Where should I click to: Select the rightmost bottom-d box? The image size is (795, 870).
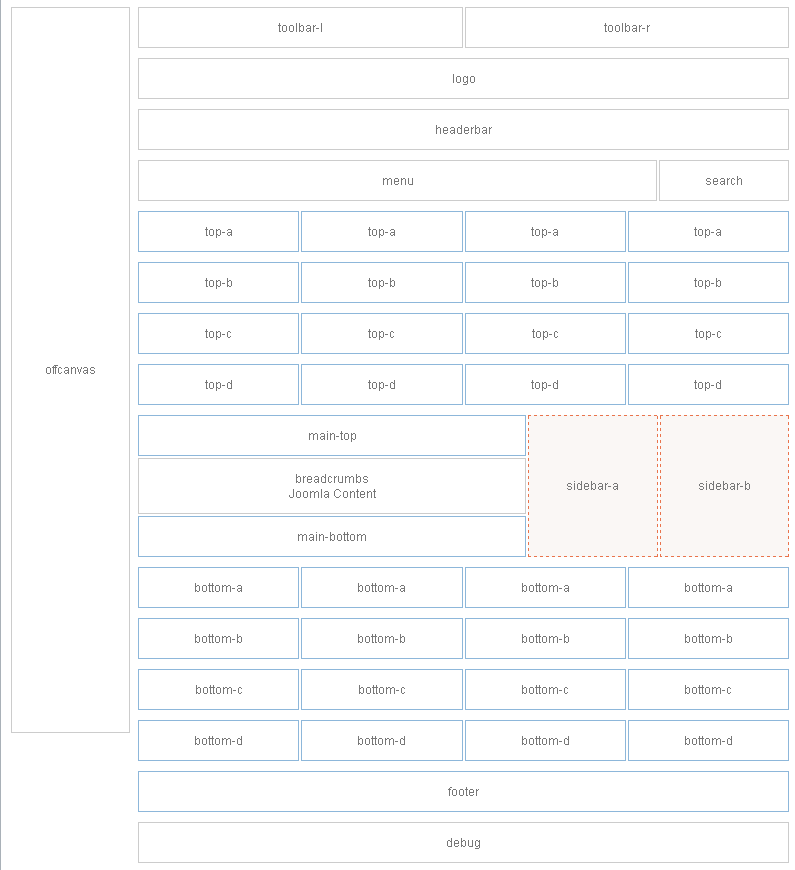pos(707,741)
